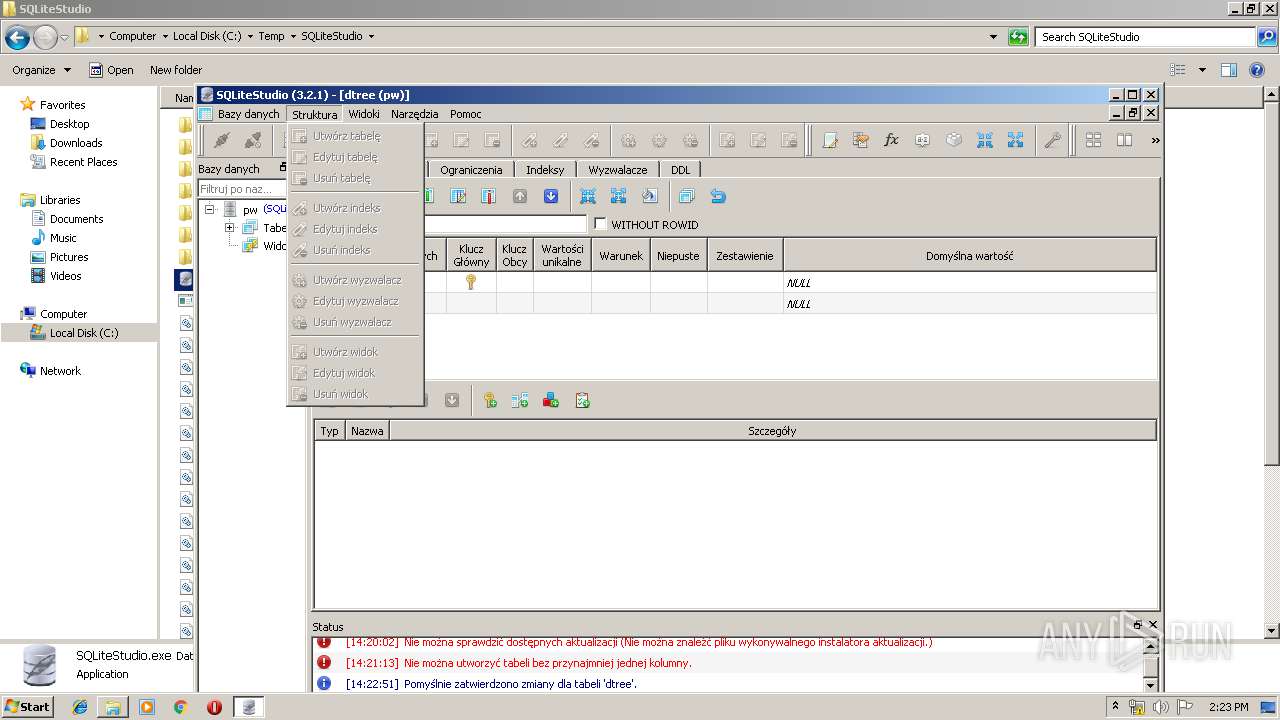Click the tile windows toolbar icon
This screenshot has width=1280, height=720.
1093,141
